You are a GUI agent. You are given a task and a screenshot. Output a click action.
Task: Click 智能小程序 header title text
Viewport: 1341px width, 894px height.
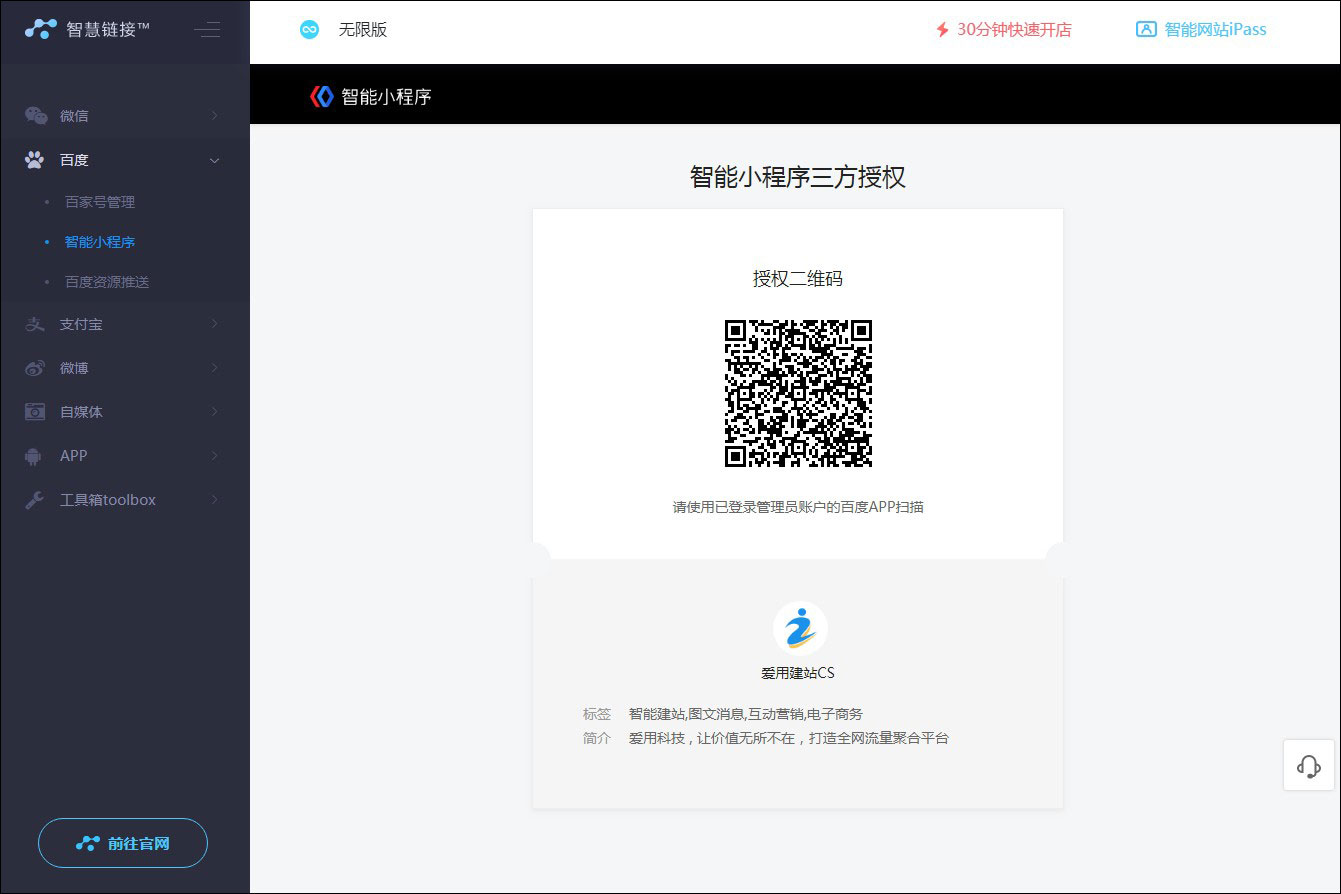386,97
